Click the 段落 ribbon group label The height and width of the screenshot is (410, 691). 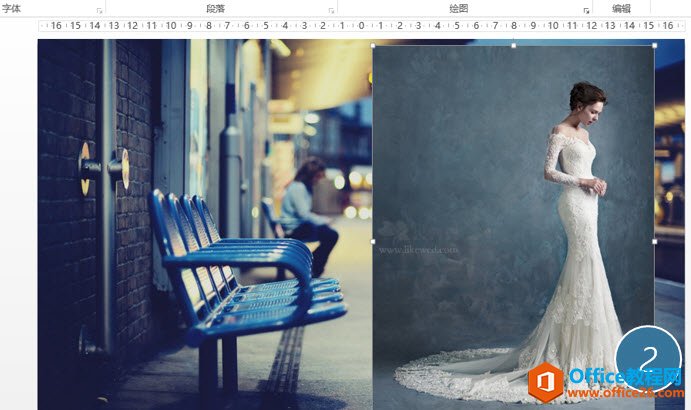tap(215, 8)
